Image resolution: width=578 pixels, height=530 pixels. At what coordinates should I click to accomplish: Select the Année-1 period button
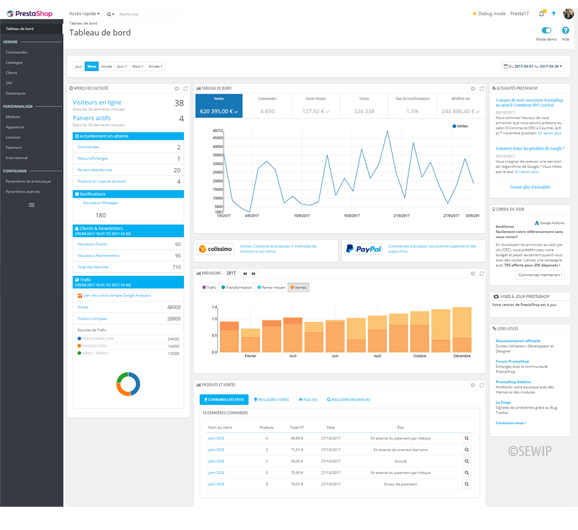coord(155,66)
